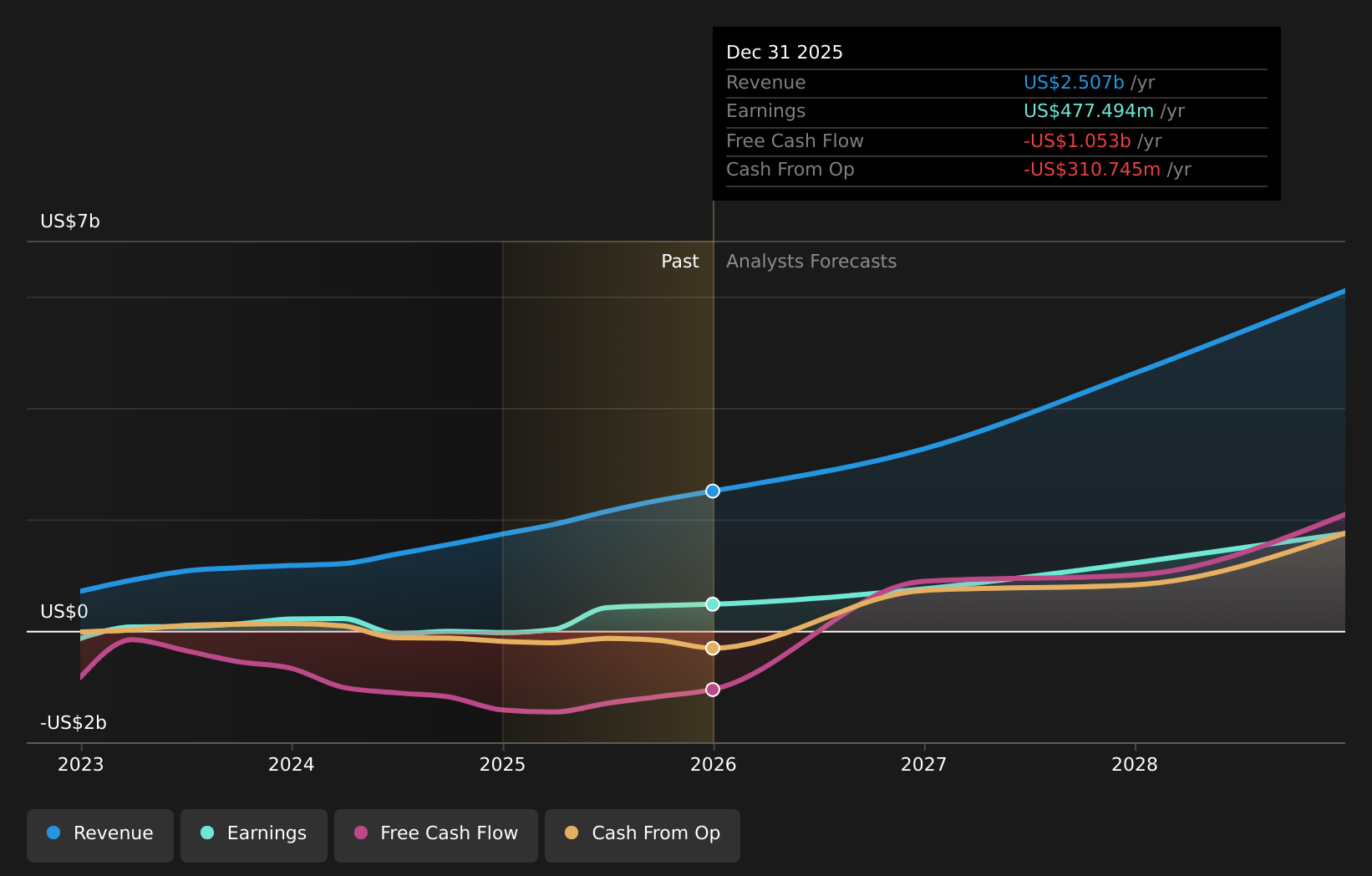Image resolution: width=1372 pixels, height=876 pixels.
Task: Expand the Cash From Op row in the tooltip
Action: pos(790,169)
